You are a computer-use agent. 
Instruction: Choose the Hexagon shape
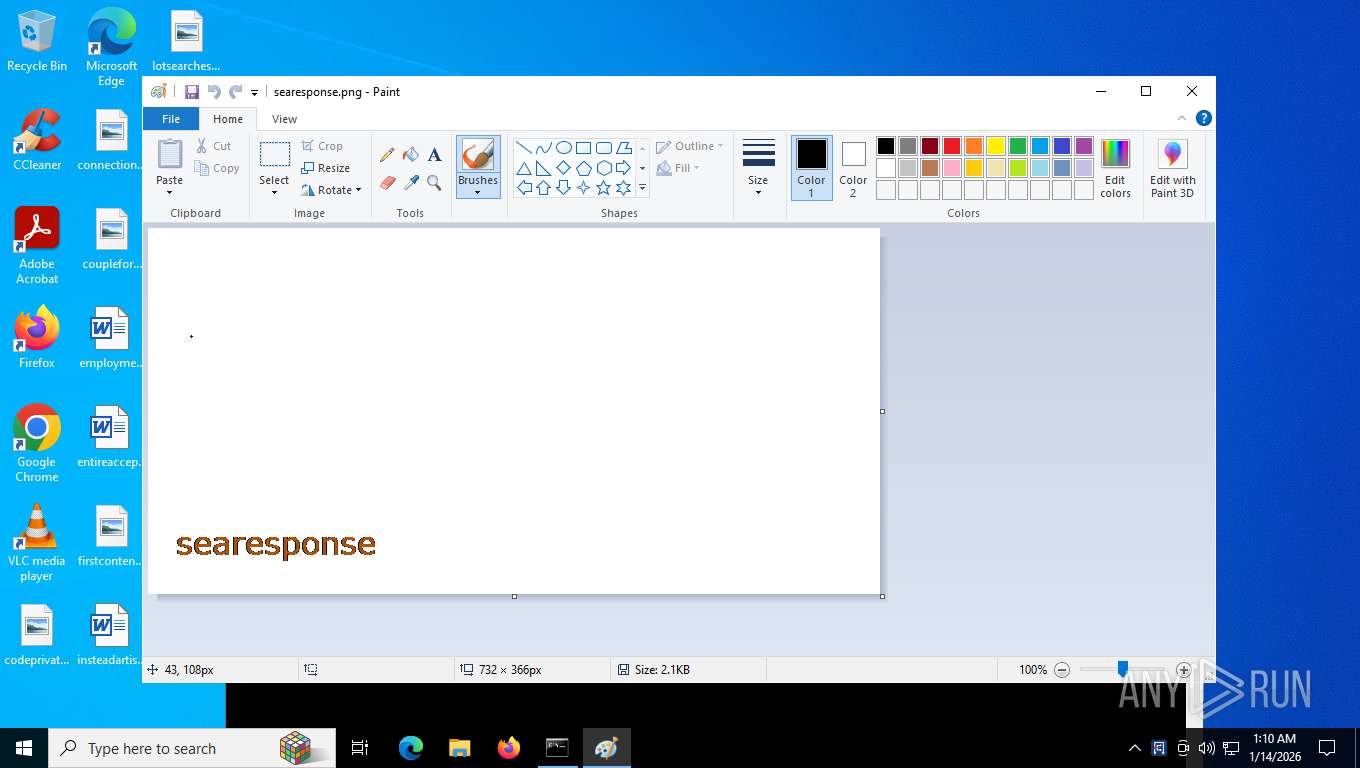[604, 168]
